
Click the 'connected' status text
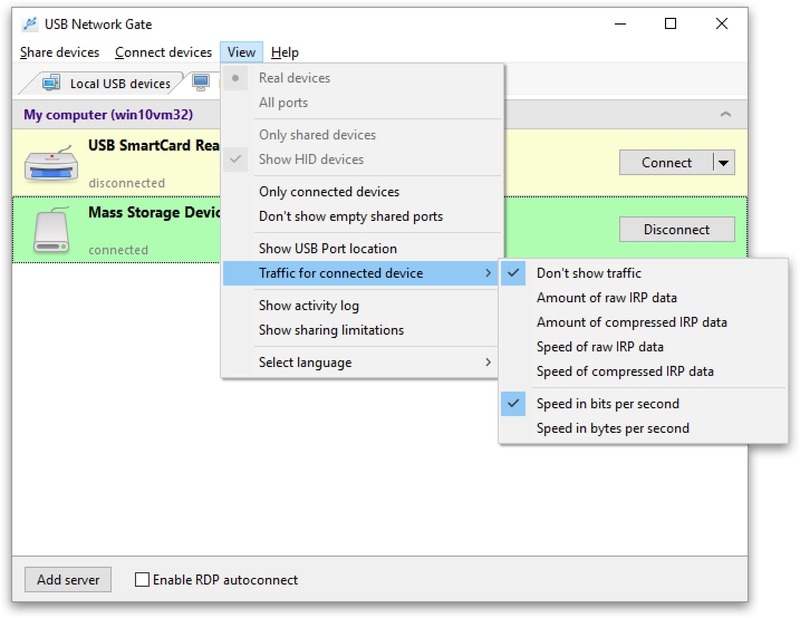point(118,250)
